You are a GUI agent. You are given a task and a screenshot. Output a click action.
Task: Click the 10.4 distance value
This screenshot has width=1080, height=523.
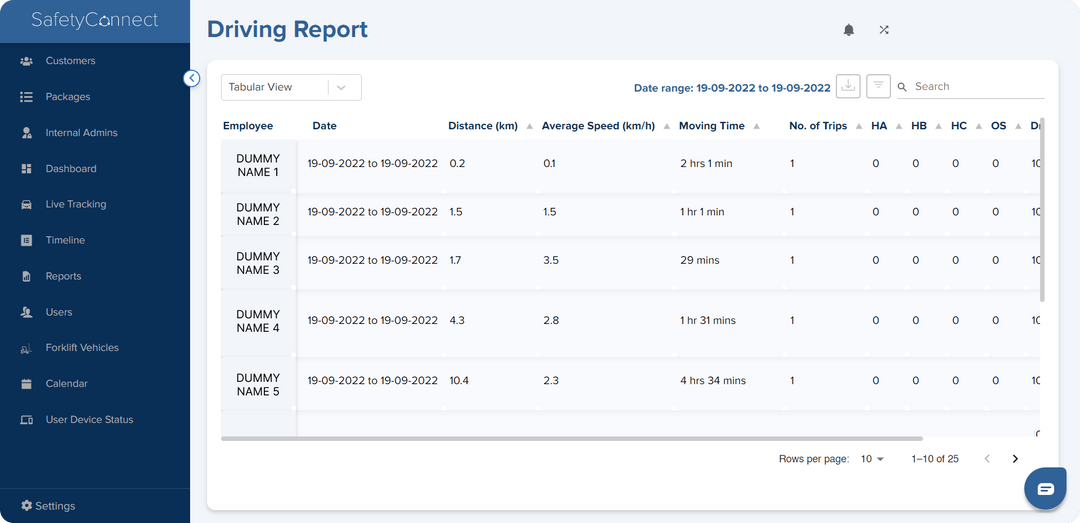click(x=459, y=381)
